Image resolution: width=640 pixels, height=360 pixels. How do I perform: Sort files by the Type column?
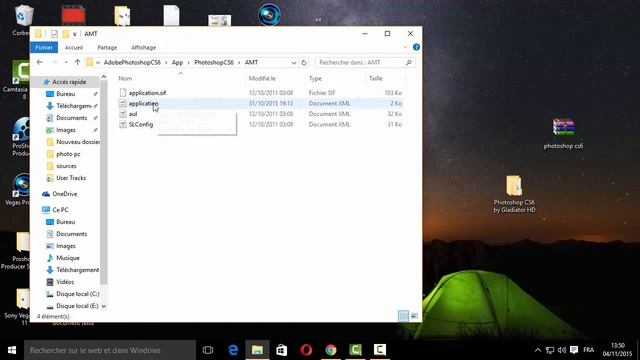click(x=315, y=78)
